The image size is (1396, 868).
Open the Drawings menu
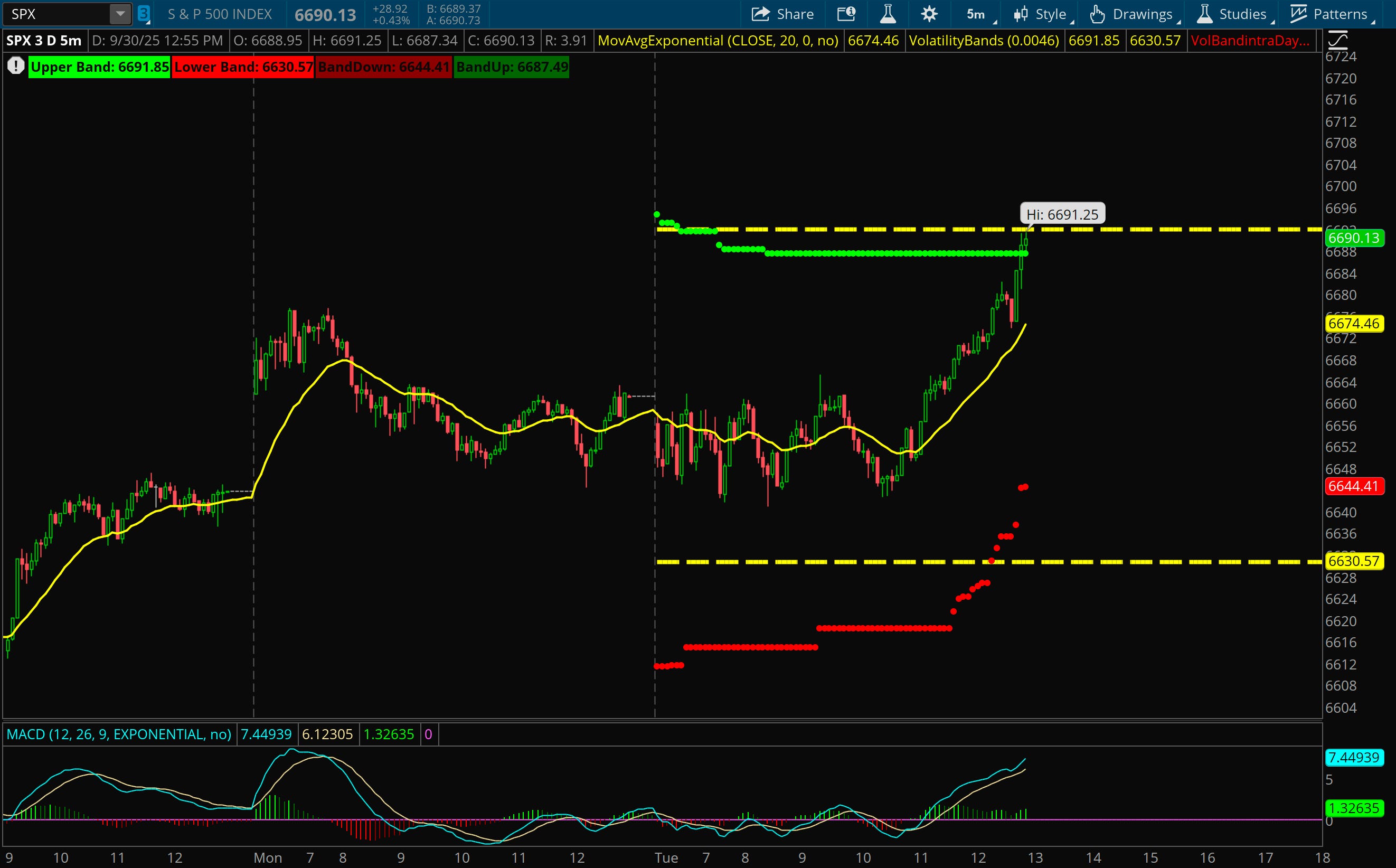1134,14
